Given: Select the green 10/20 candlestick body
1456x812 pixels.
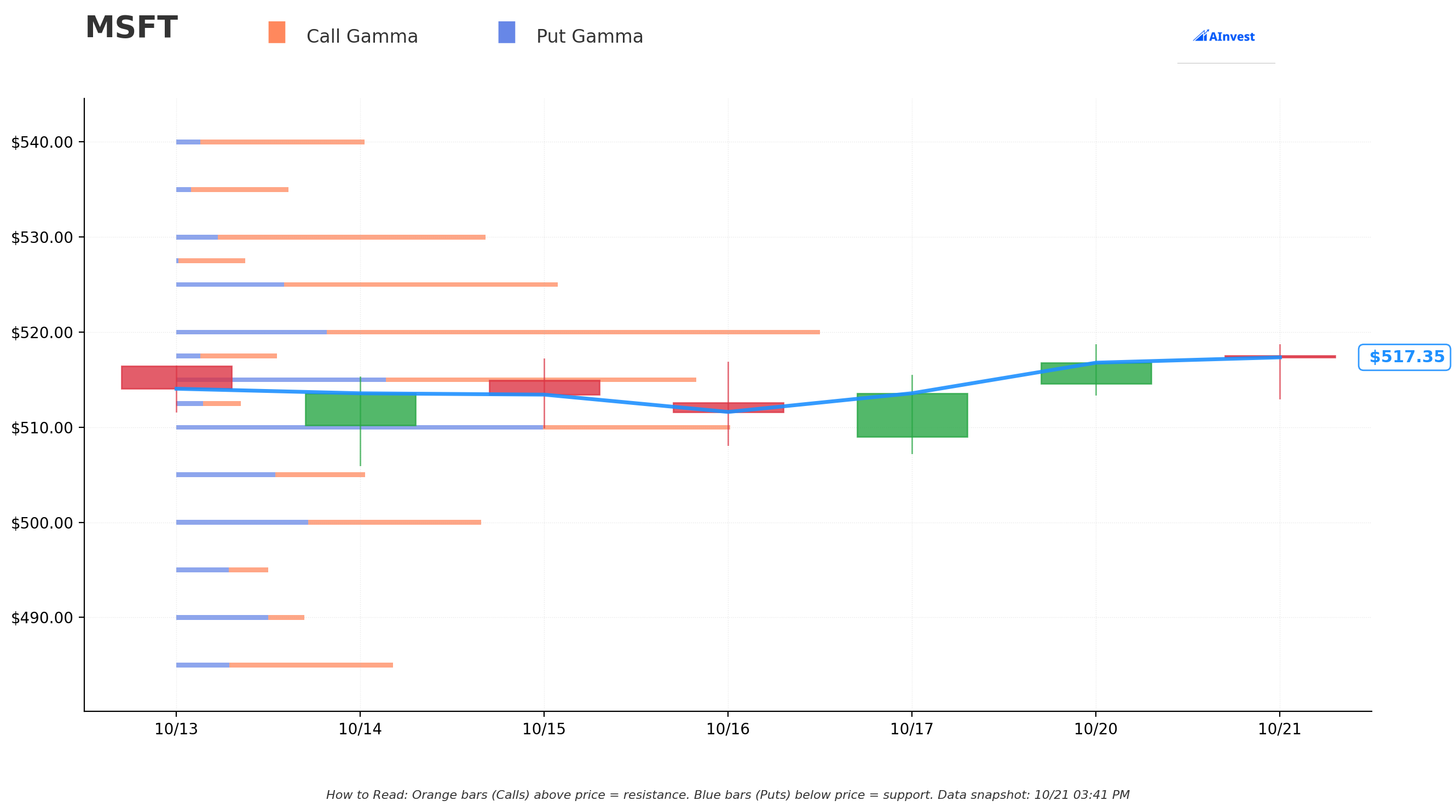Looking at the screenshot, I should click(1096, 374).
